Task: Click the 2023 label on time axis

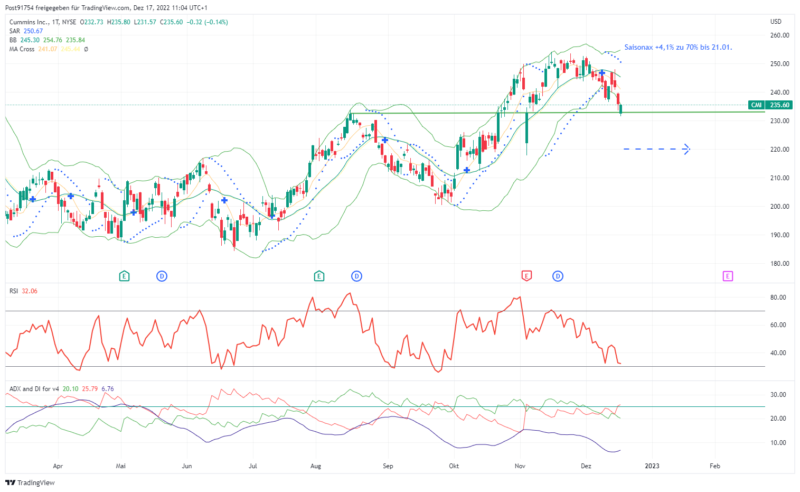Action: coord(651,466)
